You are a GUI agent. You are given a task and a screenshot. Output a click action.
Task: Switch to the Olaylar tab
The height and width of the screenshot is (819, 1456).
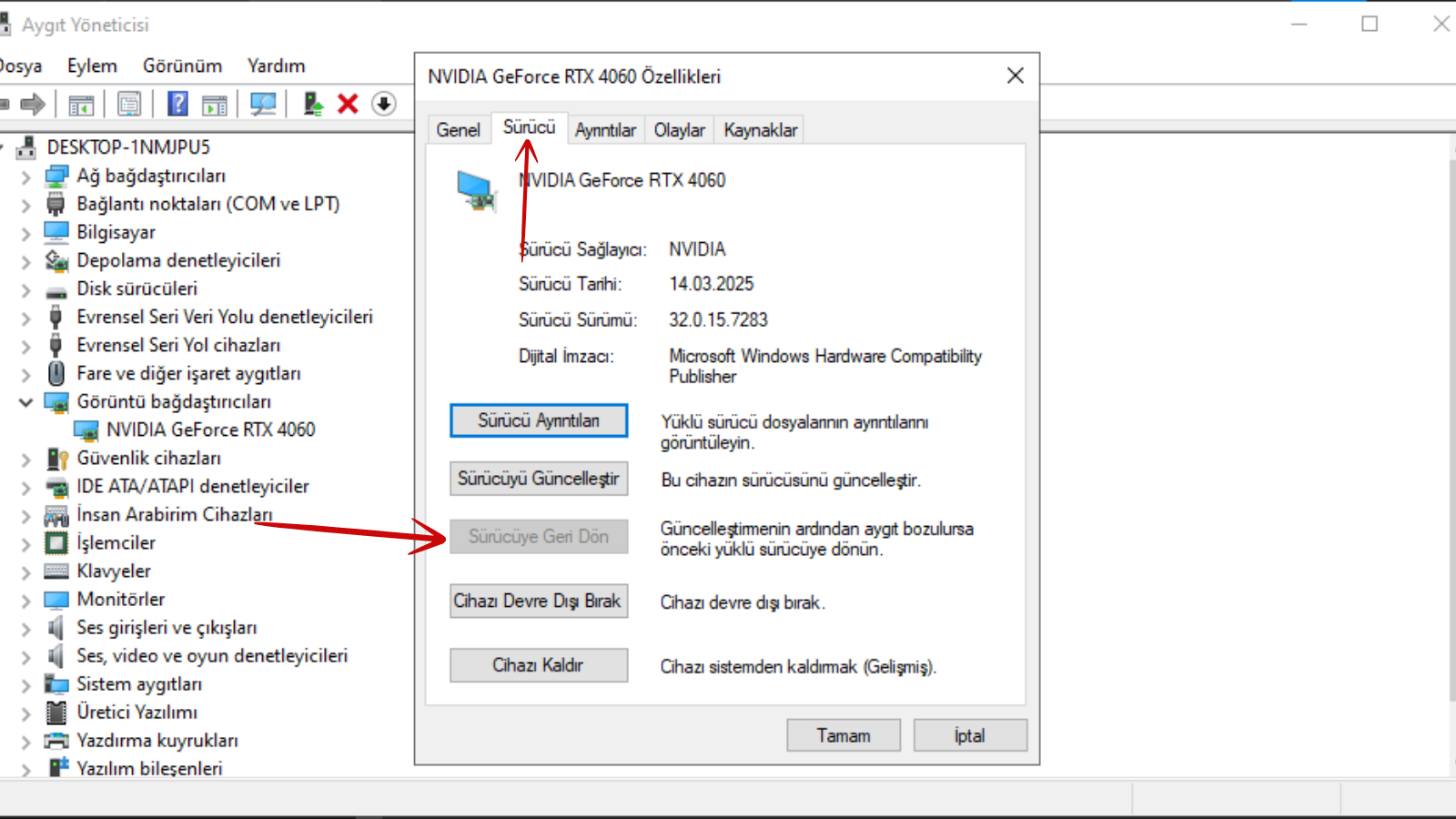[679, 130]
